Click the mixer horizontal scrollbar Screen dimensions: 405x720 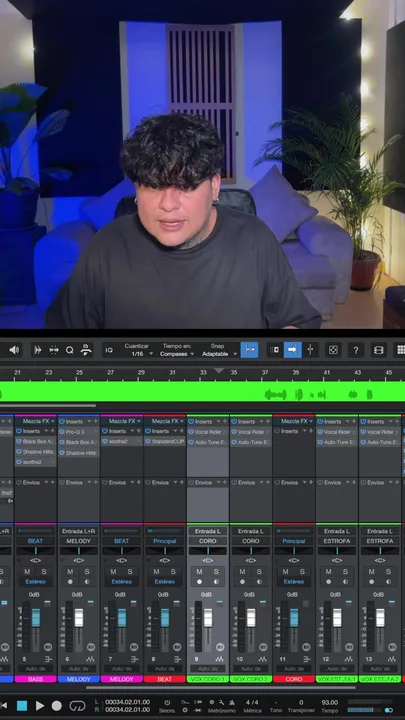click(221, 688)
